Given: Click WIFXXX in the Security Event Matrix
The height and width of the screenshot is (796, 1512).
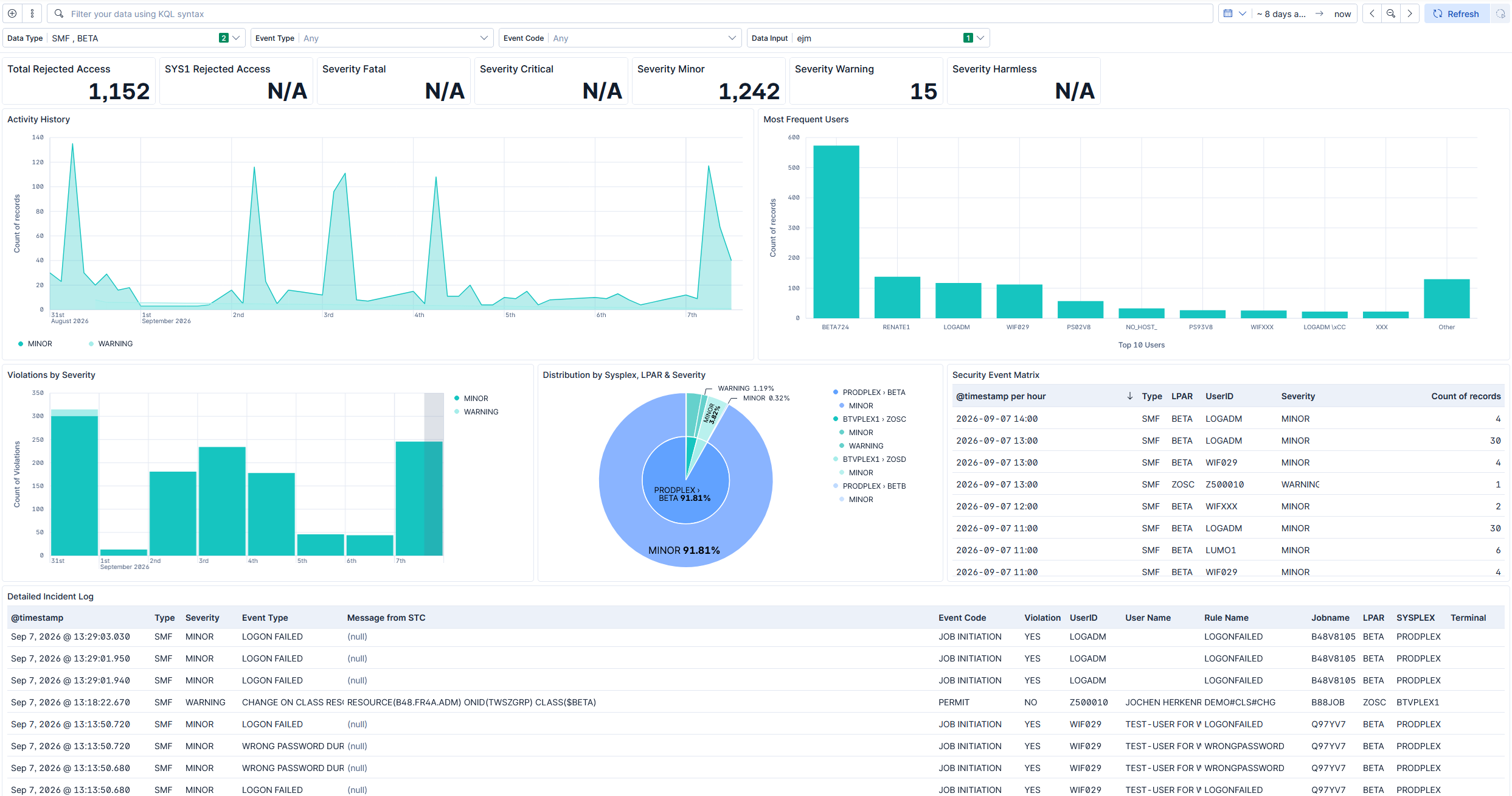Looking at the screenshot, I should (x=1221, y=506).
